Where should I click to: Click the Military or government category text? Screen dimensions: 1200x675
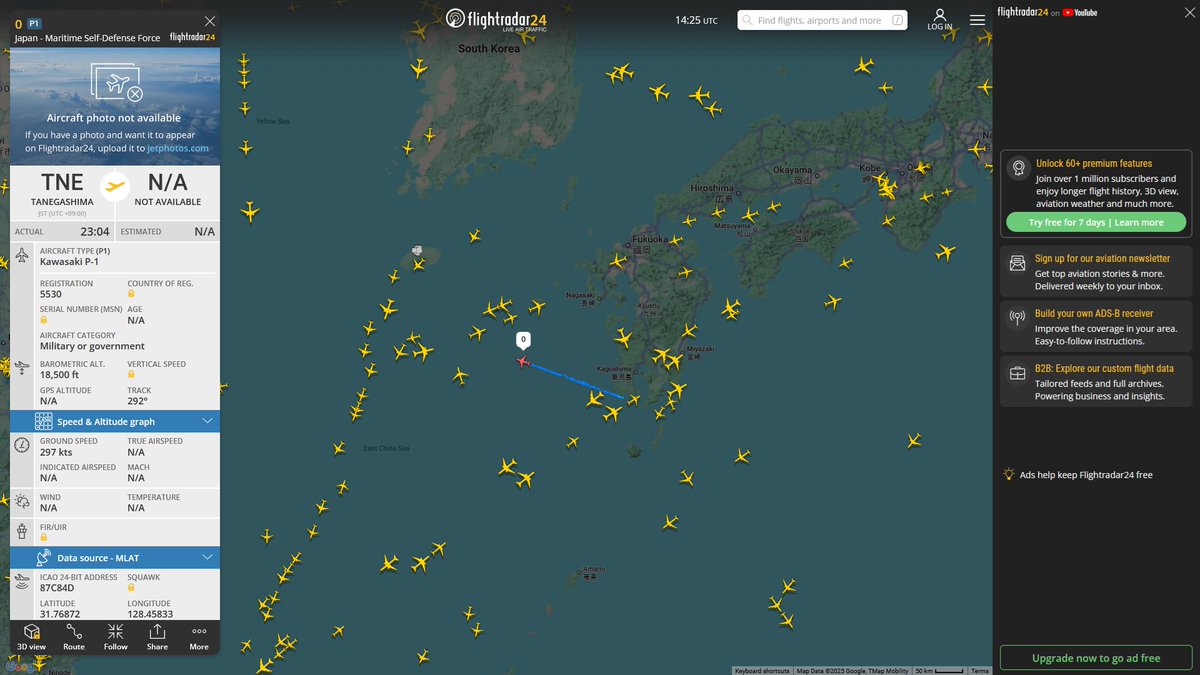(x=92, y=346)
